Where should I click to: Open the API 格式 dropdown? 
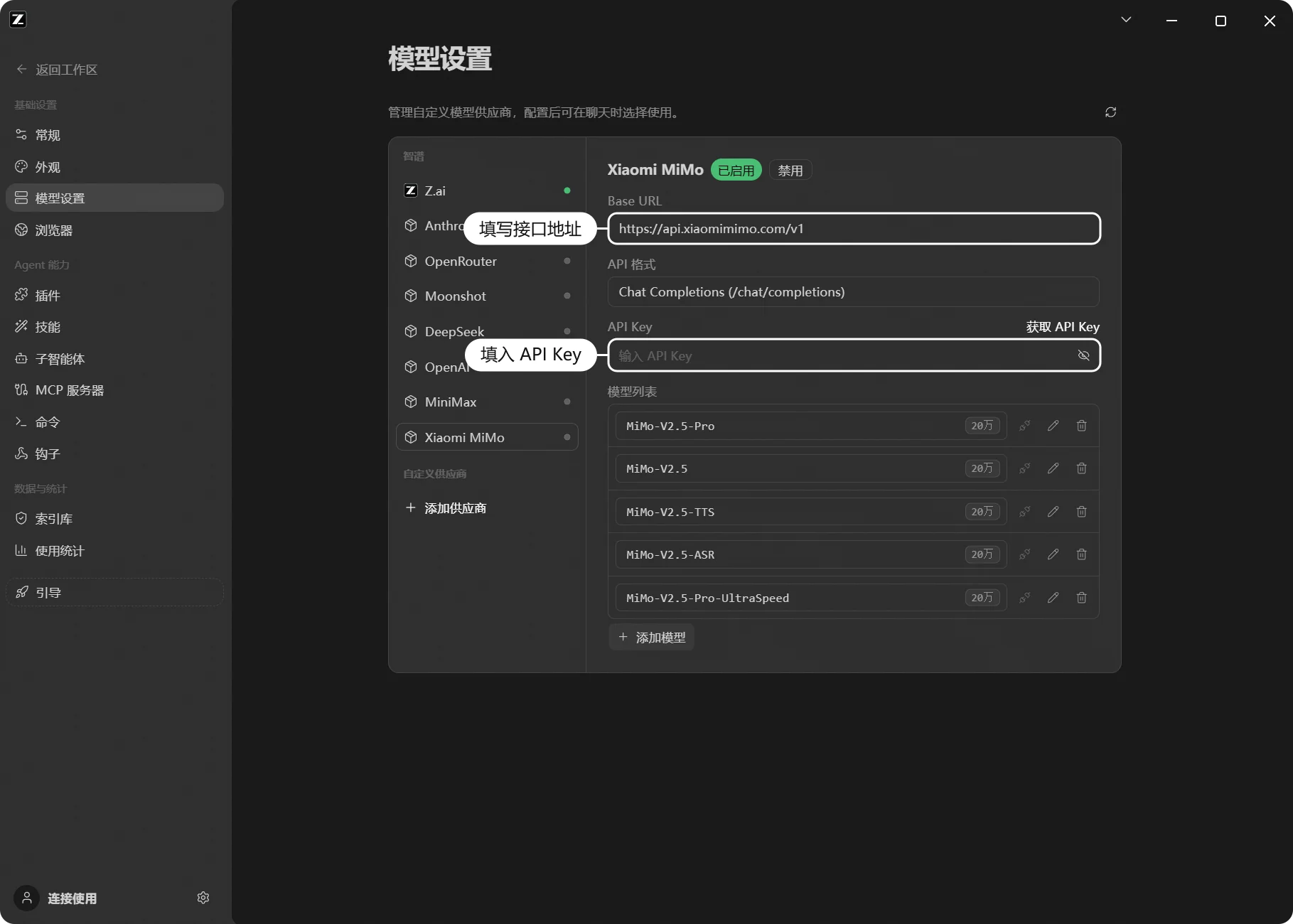853,292
